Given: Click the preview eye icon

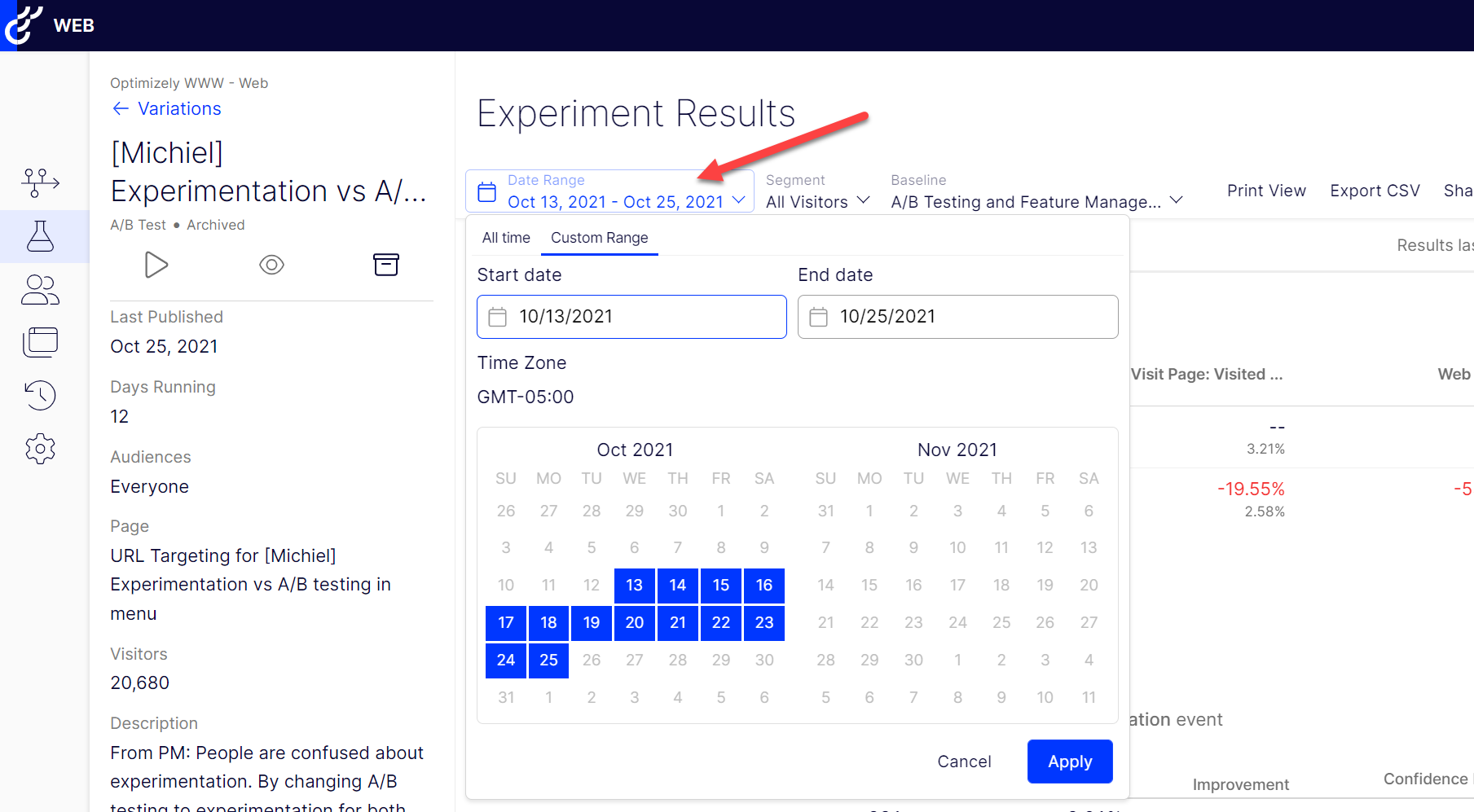Looking at the screenshot, I should click(271, 265).
